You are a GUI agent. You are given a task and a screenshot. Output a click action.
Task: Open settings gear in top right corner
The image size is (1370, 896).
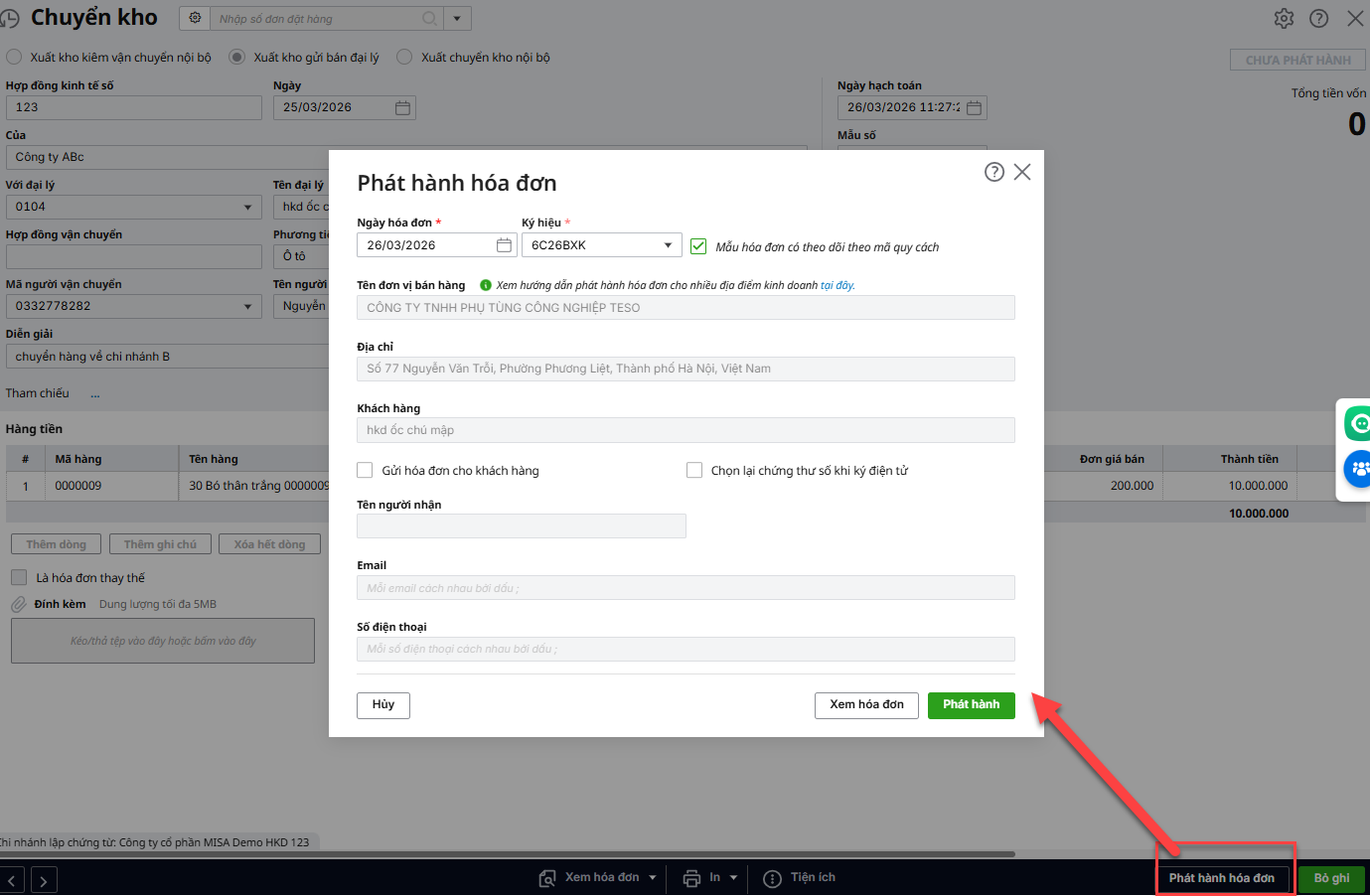pyautogui.click(x=1284, y=19)
